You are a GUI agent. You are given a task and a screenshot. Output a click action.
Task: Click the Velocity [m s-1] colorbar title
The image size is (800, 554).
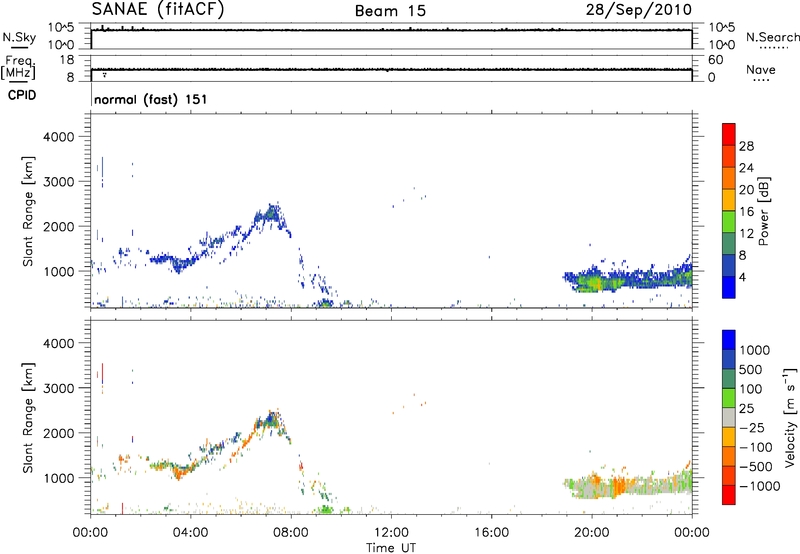(x=790, y=417)
